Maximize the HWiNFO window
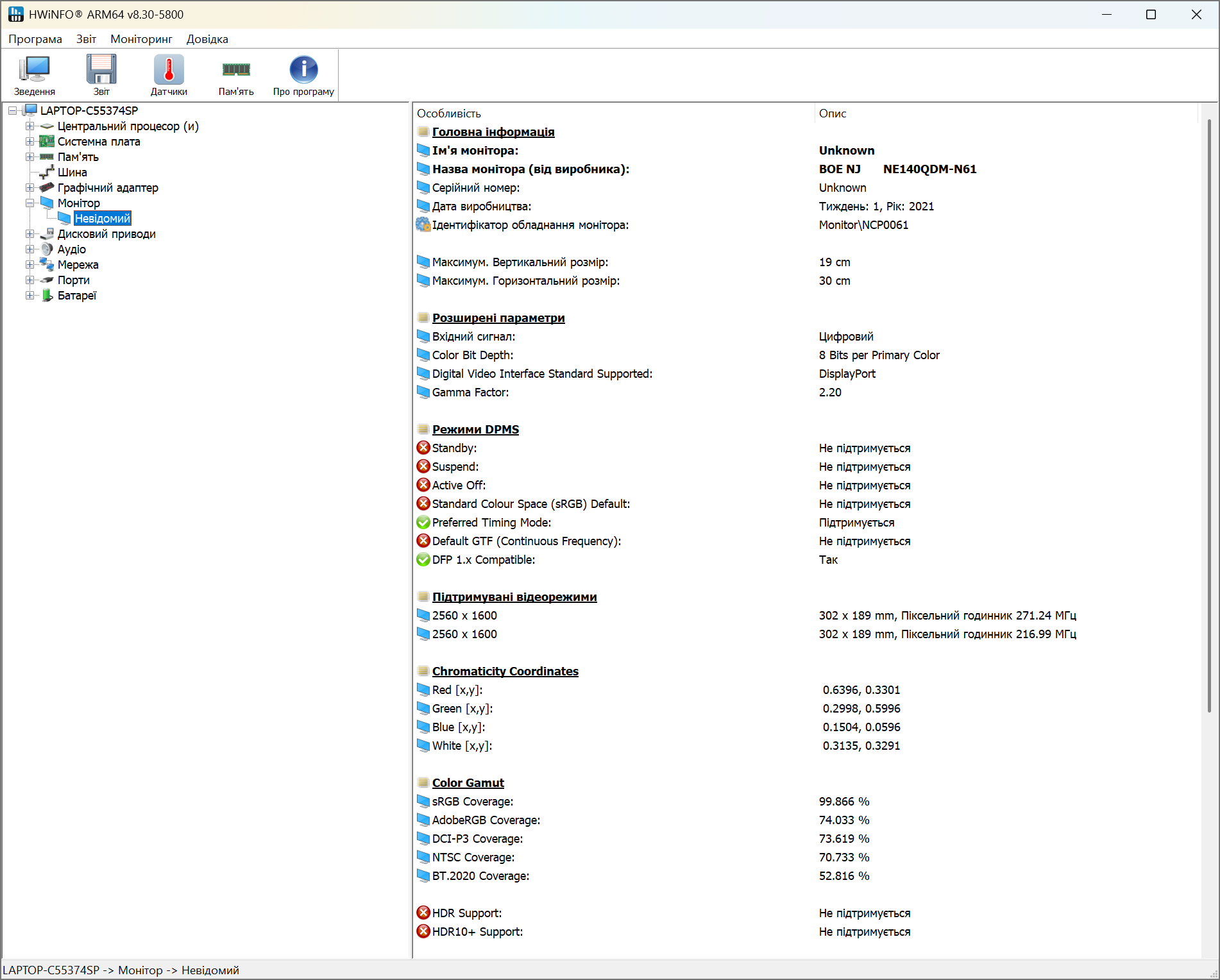The width and height of the screenshot is (1220, 980). coord(1151,14)
